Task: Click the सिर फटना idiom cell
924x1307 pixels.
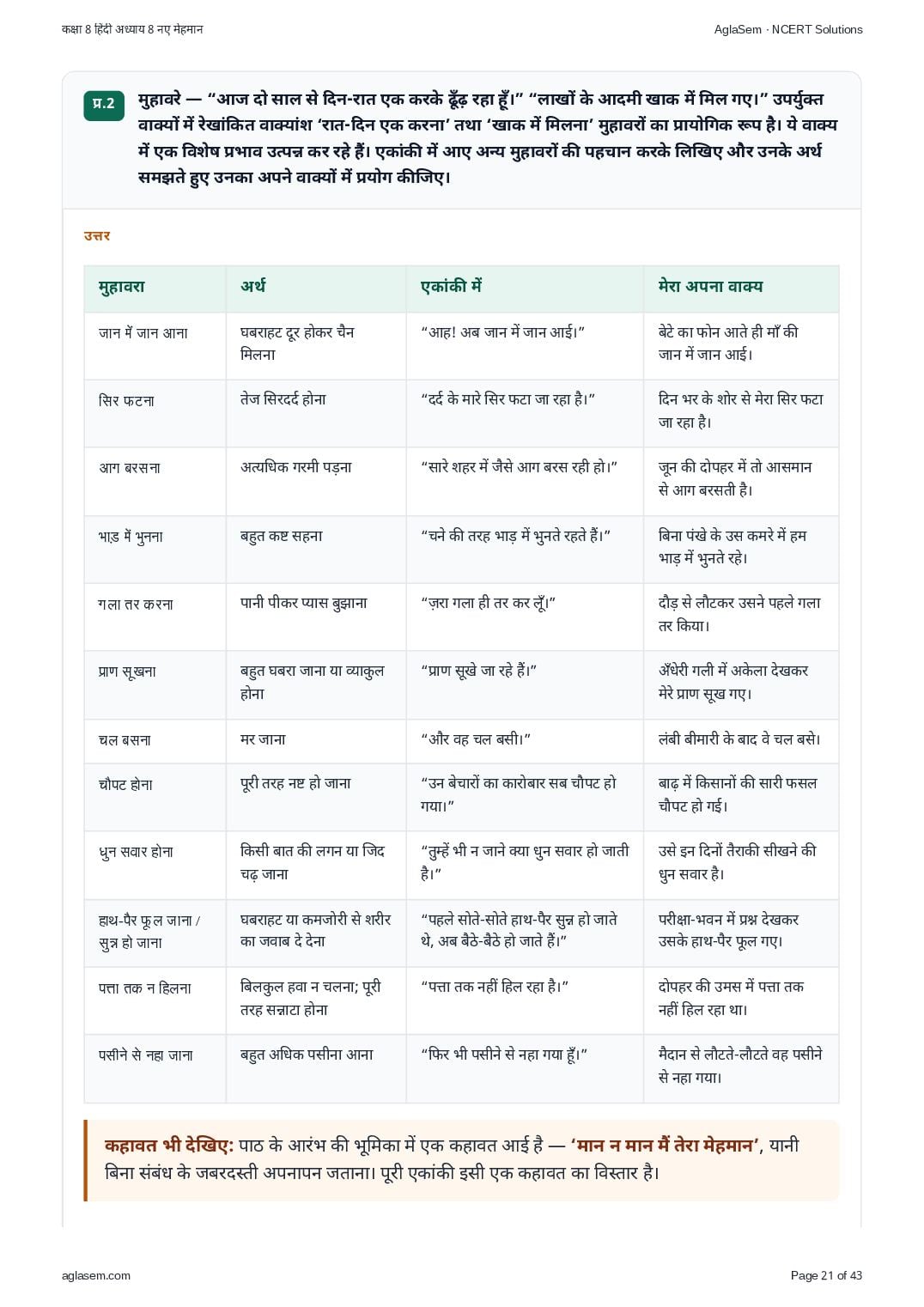Action: 155,413
